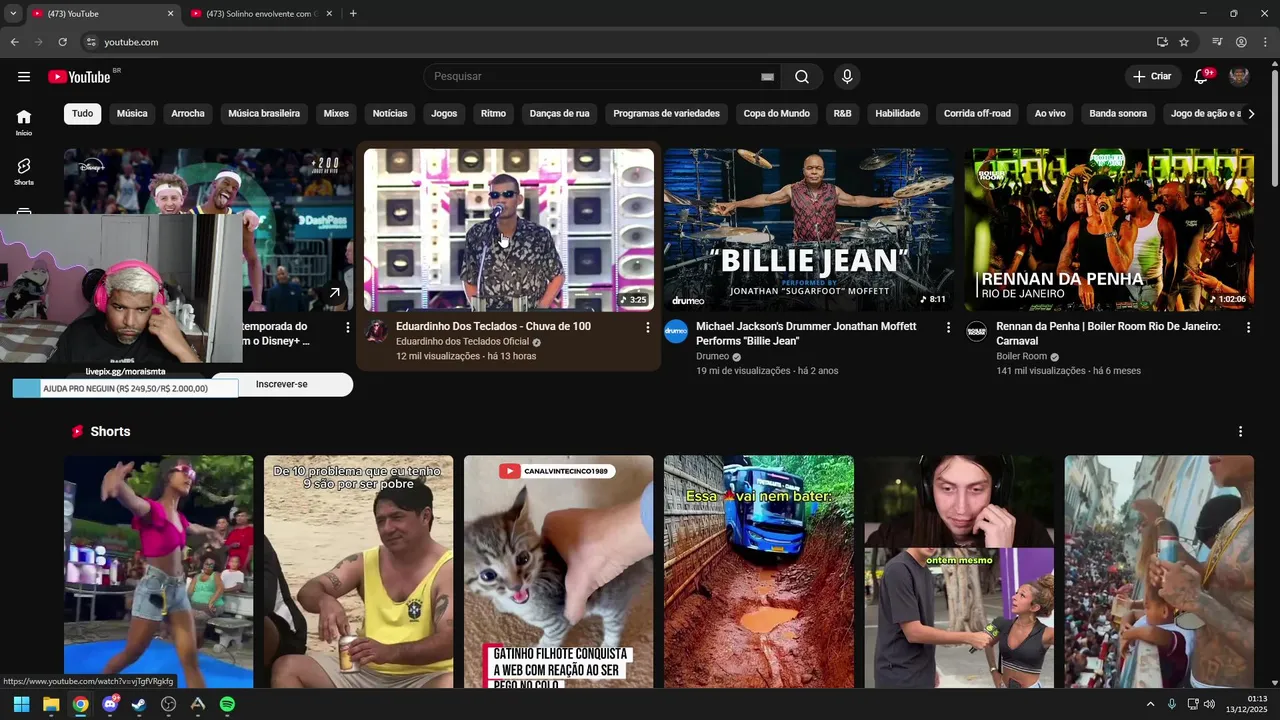Viewport: 1280px width, 720px height.
Task: Show more filter chips with right arrow
Action: click(x=1251, y=114)
